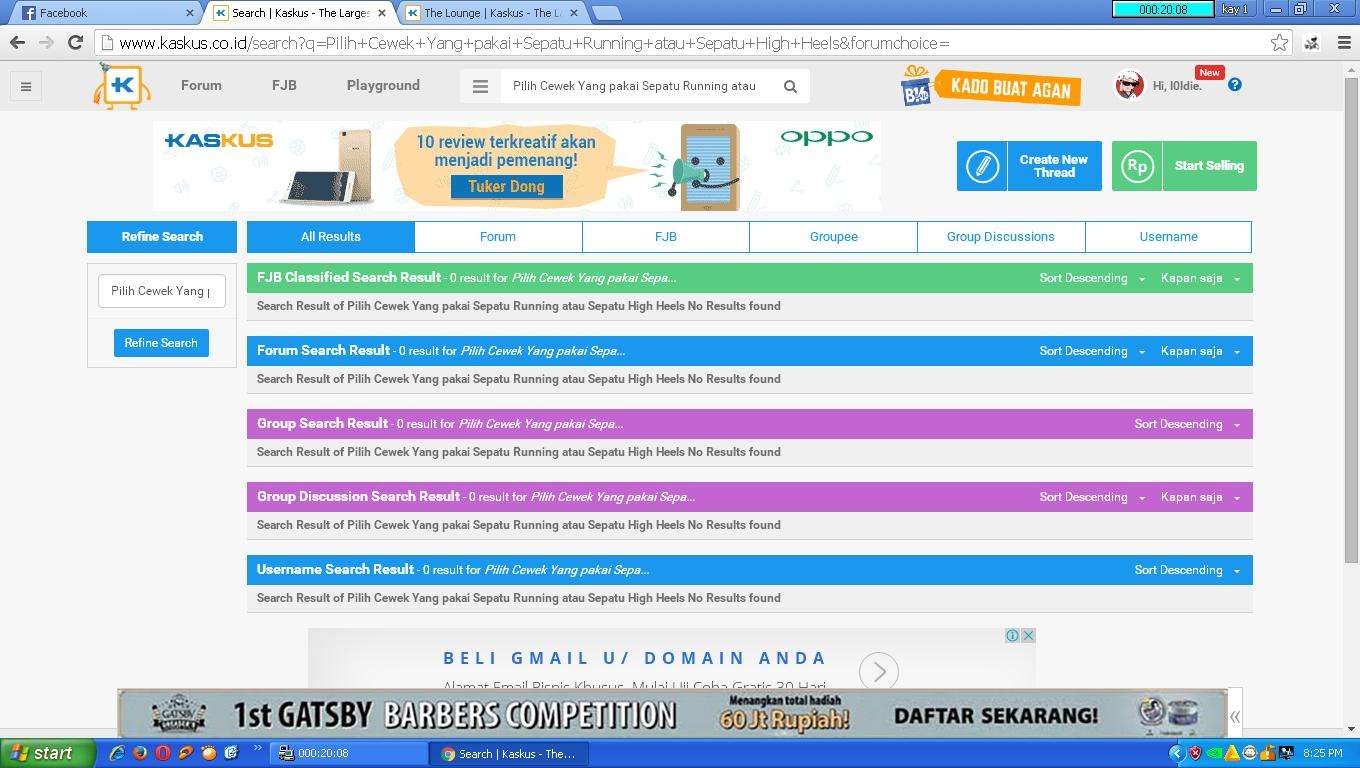Open the 000:20:08 timer taskbar button
1360x768 pixels.
[x=348, y=753]
